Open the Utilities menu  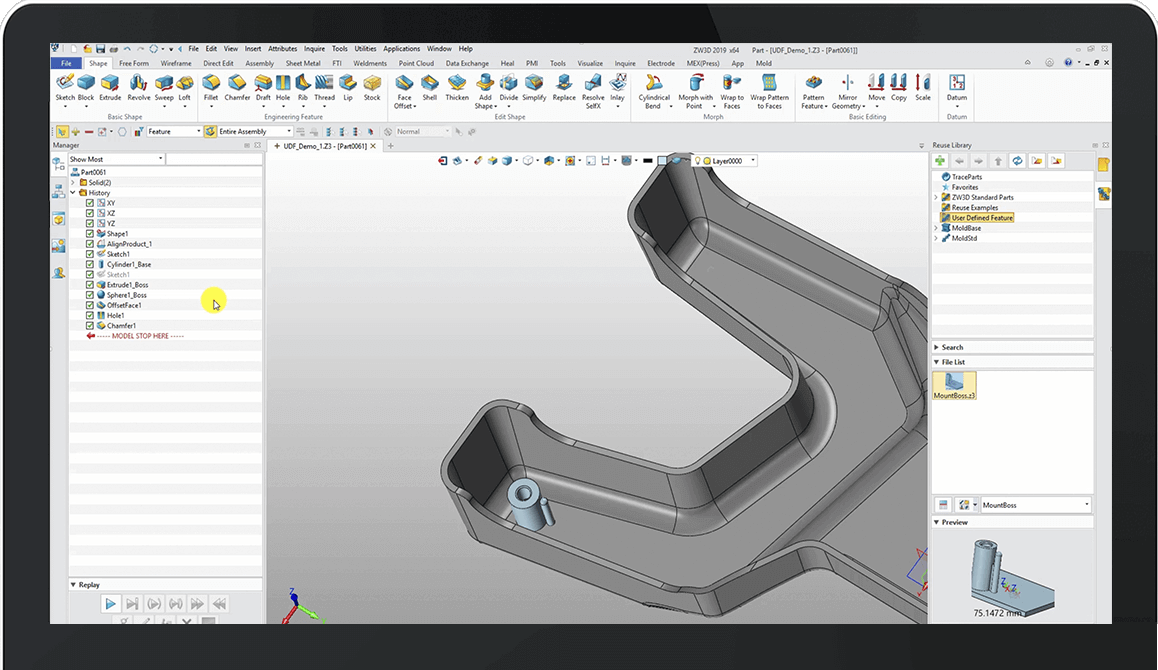(x=366, y=49)
